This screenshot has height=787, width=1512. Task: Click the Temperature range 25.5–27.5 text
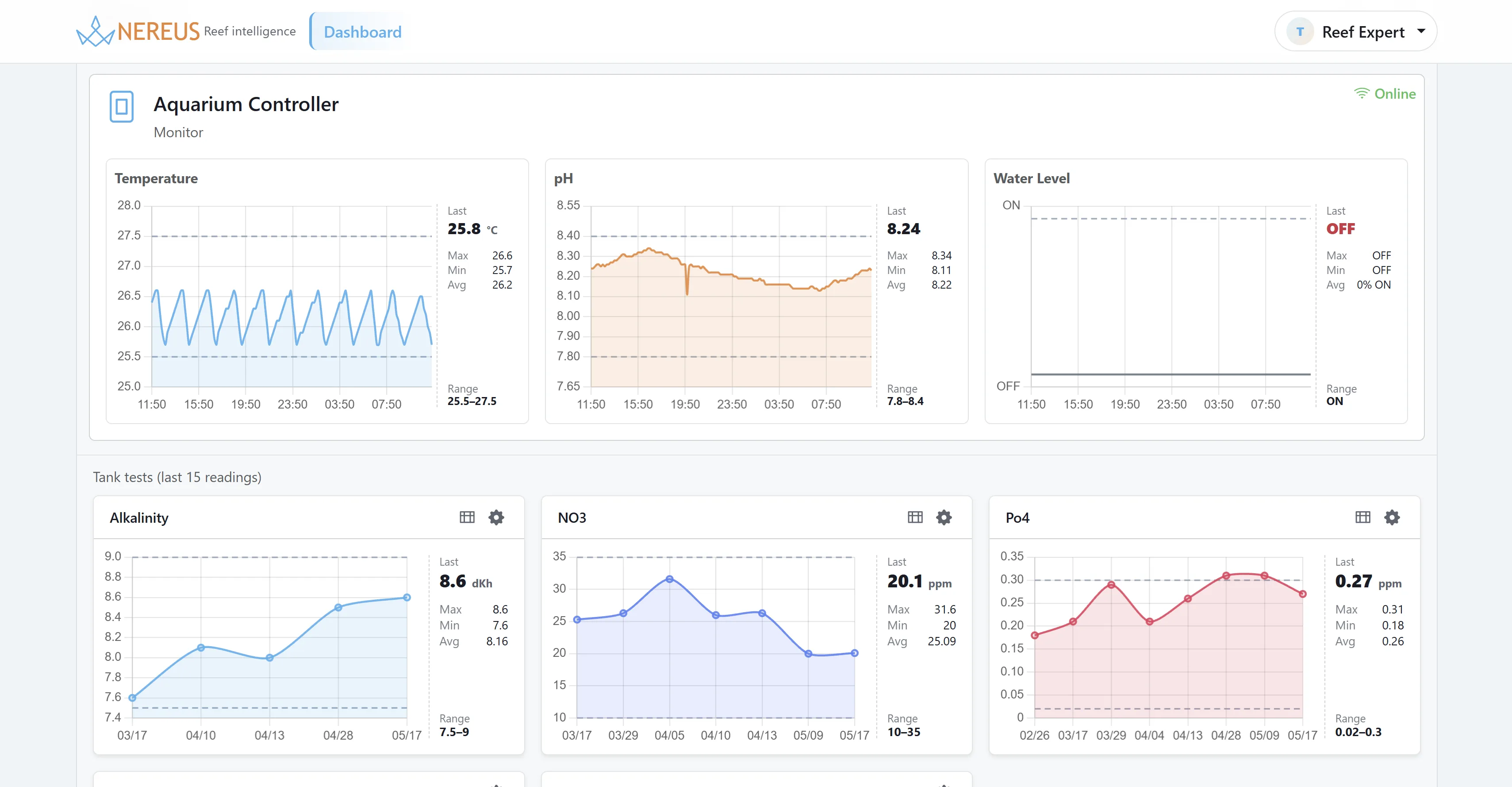pyautogui.click(x=472, y=401)
